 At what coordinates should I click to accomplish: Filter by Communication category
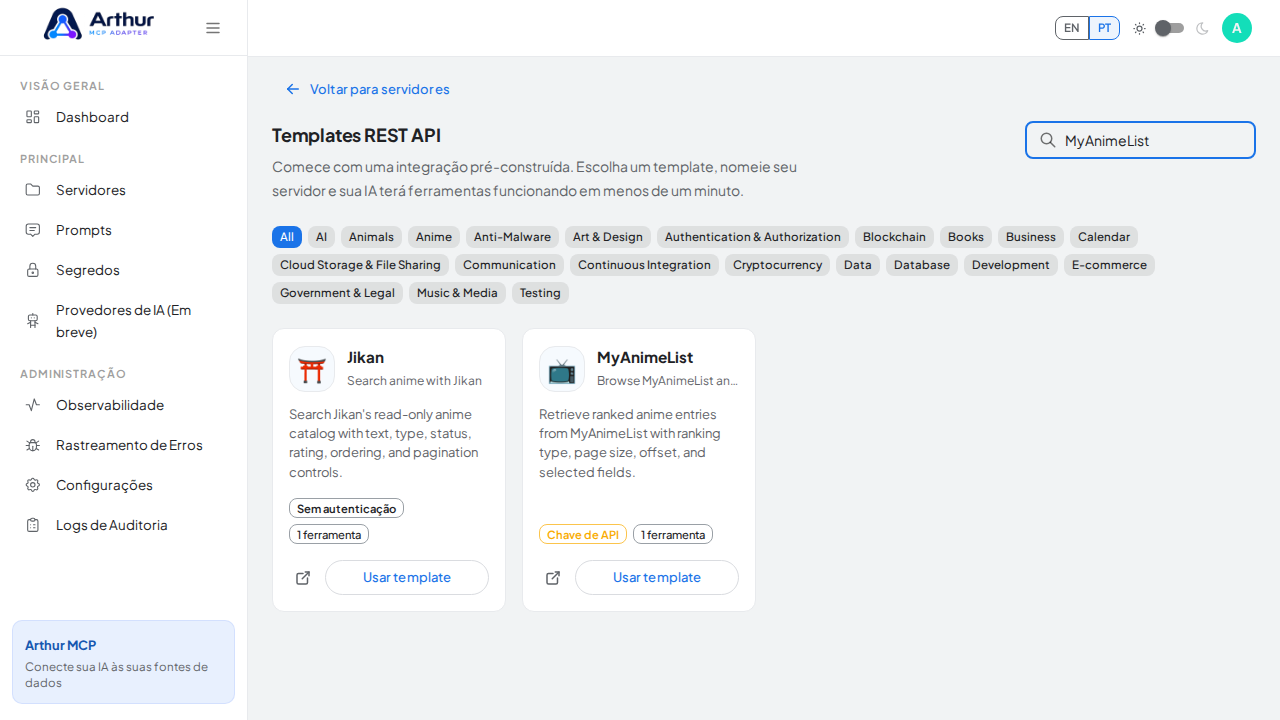click(509, 265)
